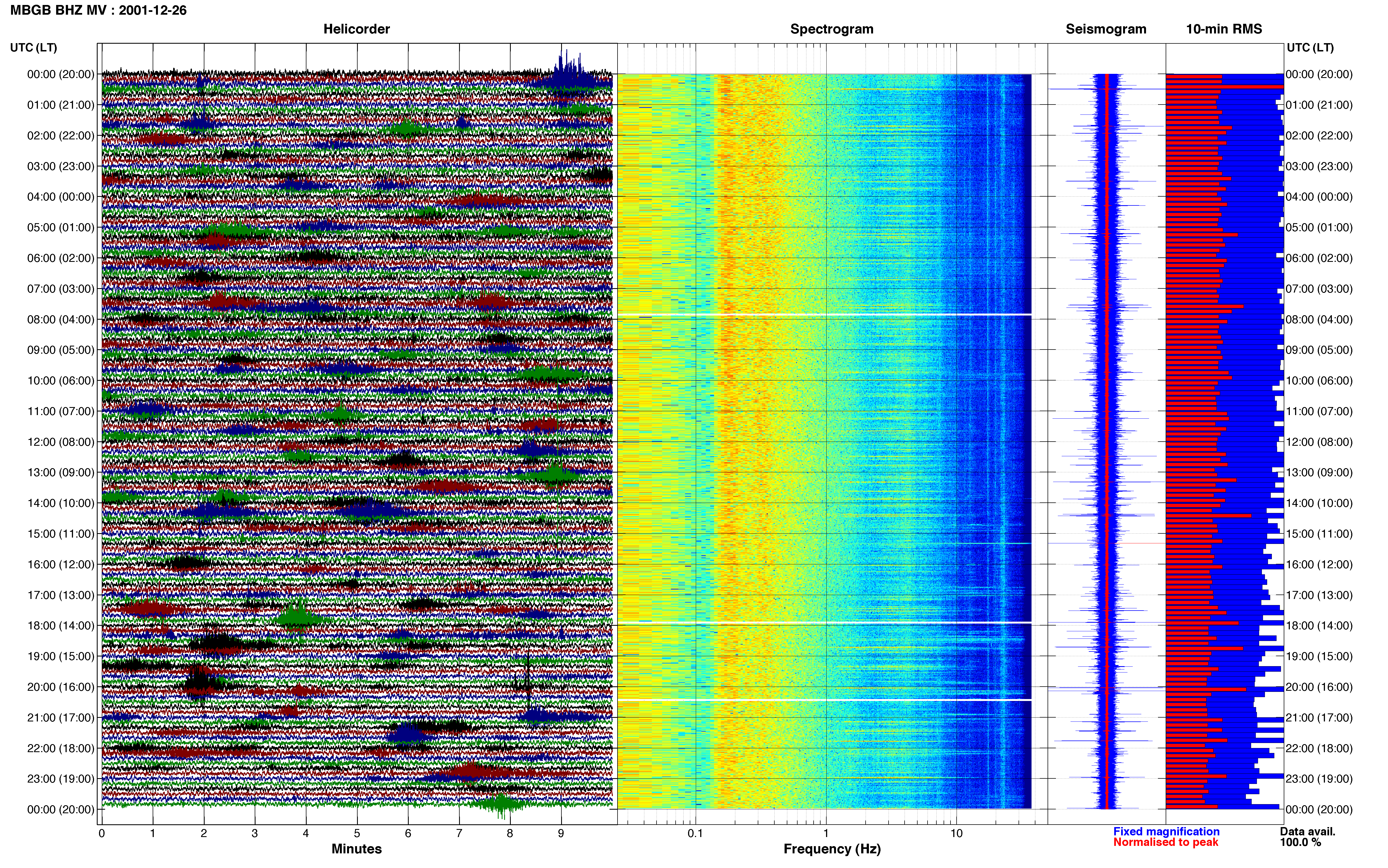Click left time label '03:00 (23:00)'
Screen dimensions: 1388x868
(x=60, y=166)
